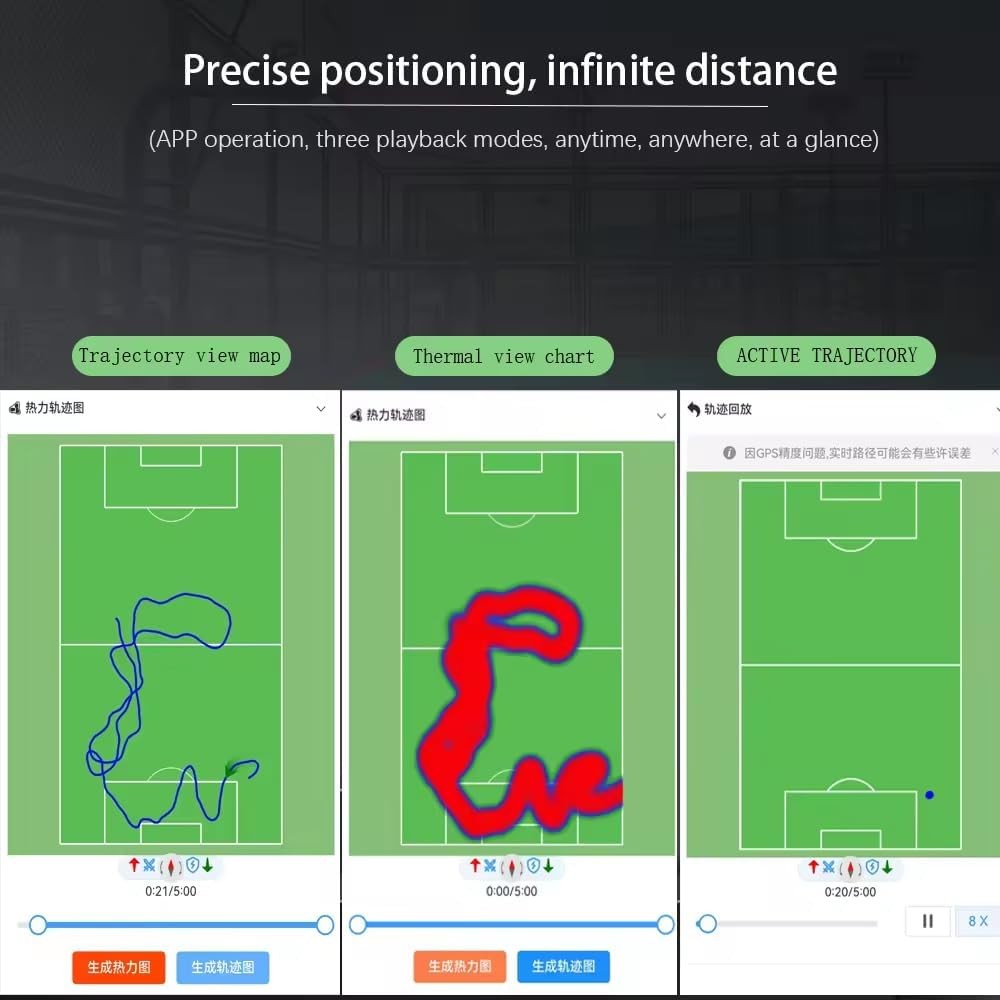This screenshot has height=1000, width=1000.
Task: Click shield lightning icon in right panel
Action: [872, 867]
